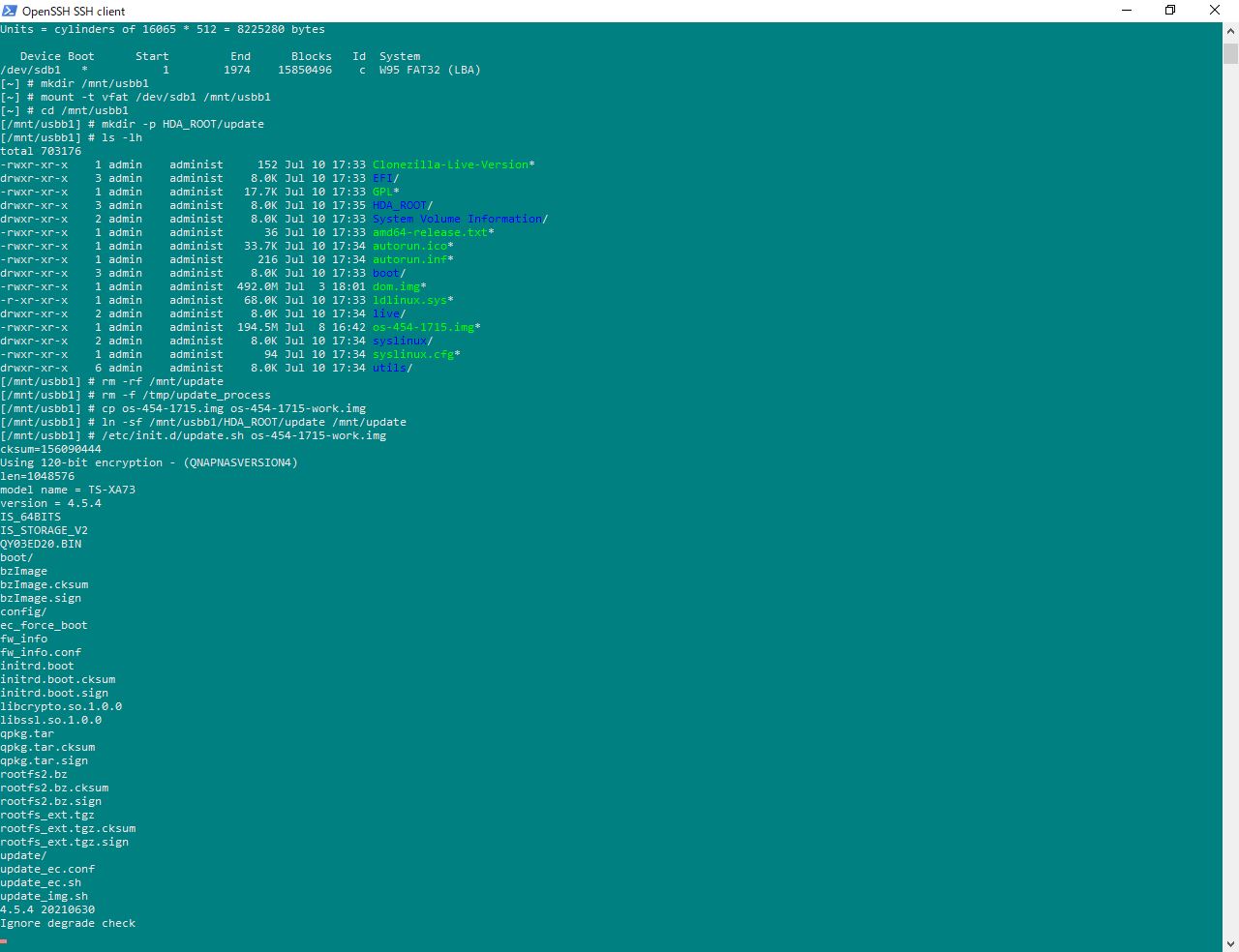Click the Clonezilla-Live-Version file name
This screenshot has height=952, width=1239.
pyautogui.click(x=450, y=164)
